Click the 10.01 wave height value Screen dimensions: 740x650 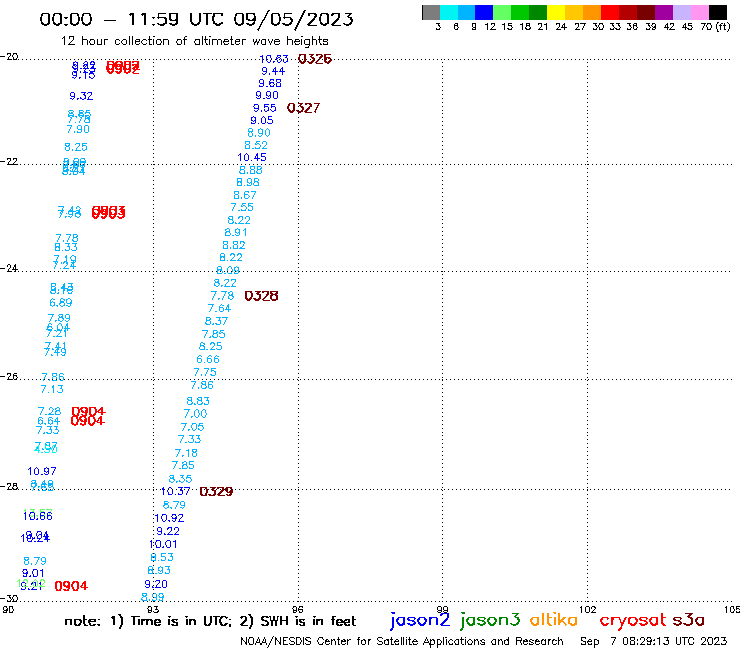(x=163, y=544)
